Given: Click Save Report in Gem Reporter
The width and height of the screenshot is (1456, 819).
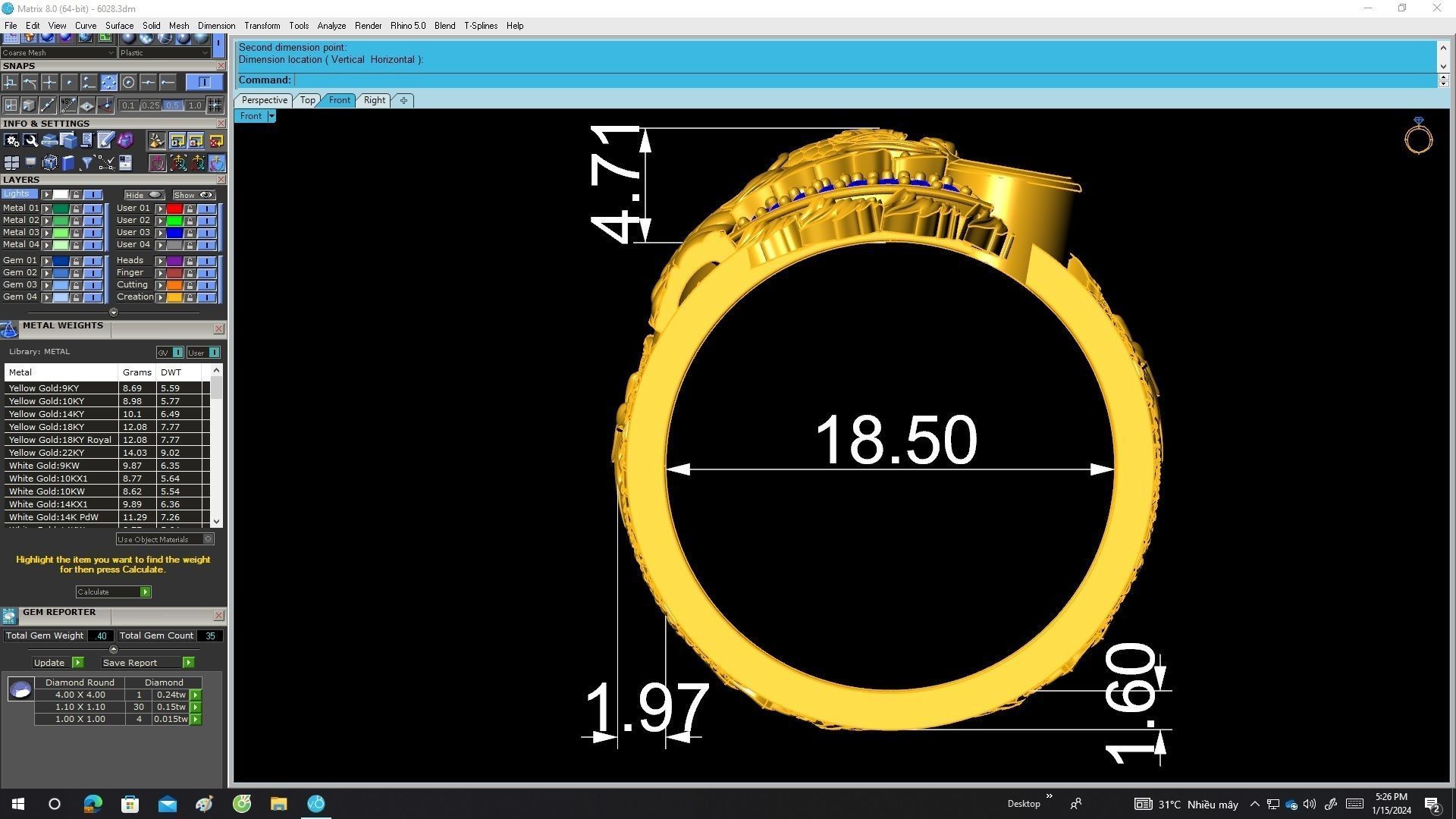Looking at the screenshot, I should (x=188, y=663).
